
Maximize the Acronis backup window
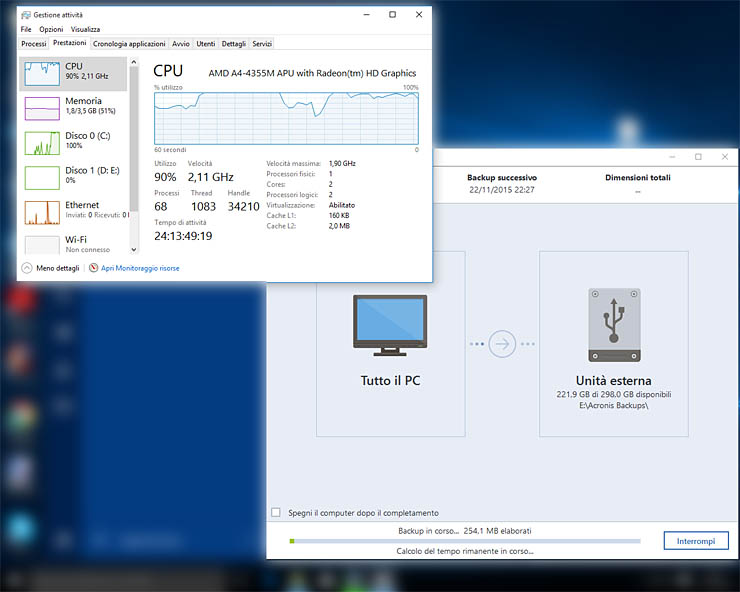[x=698, y=157]
